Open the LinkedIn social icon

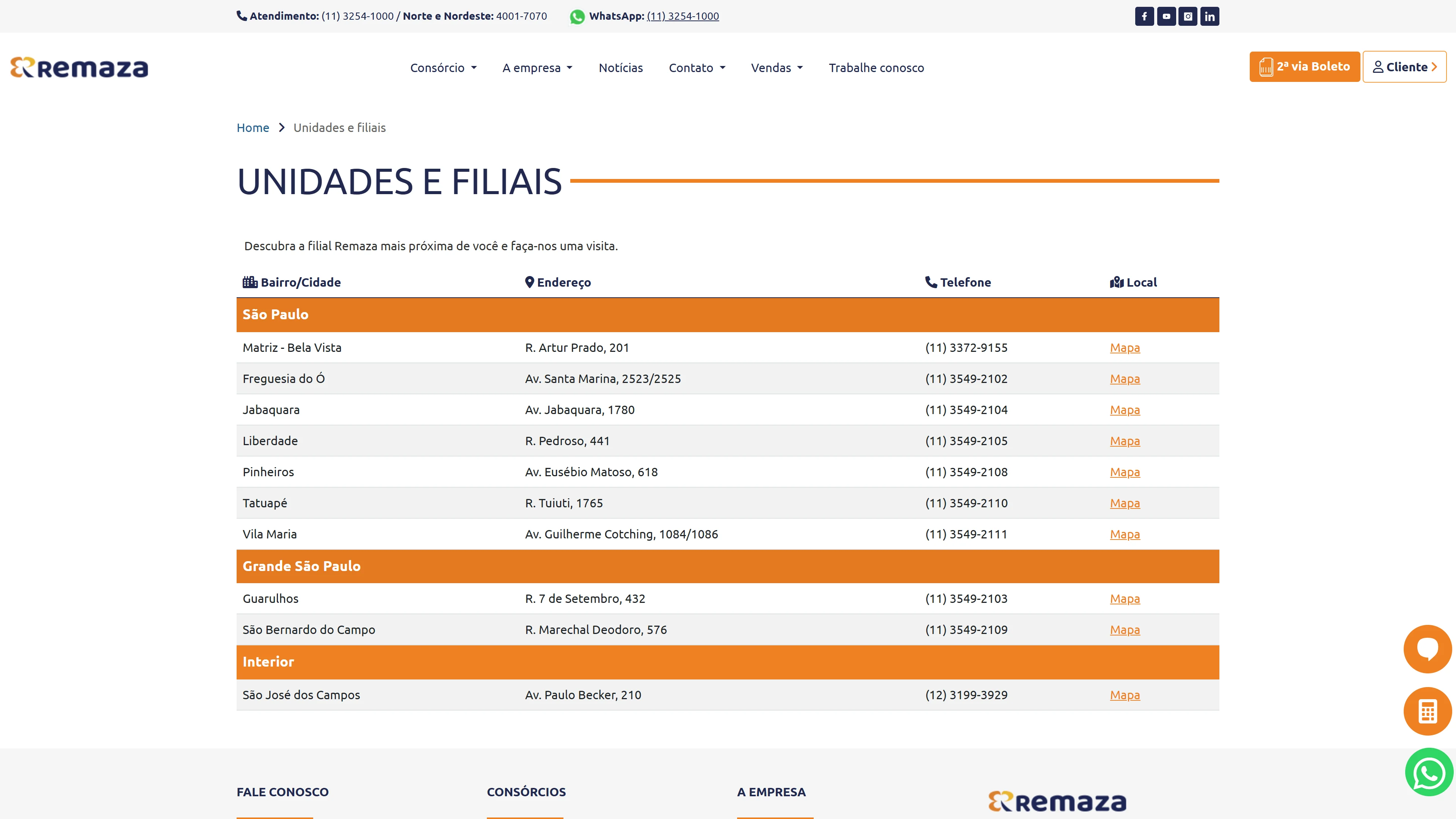1210,16
